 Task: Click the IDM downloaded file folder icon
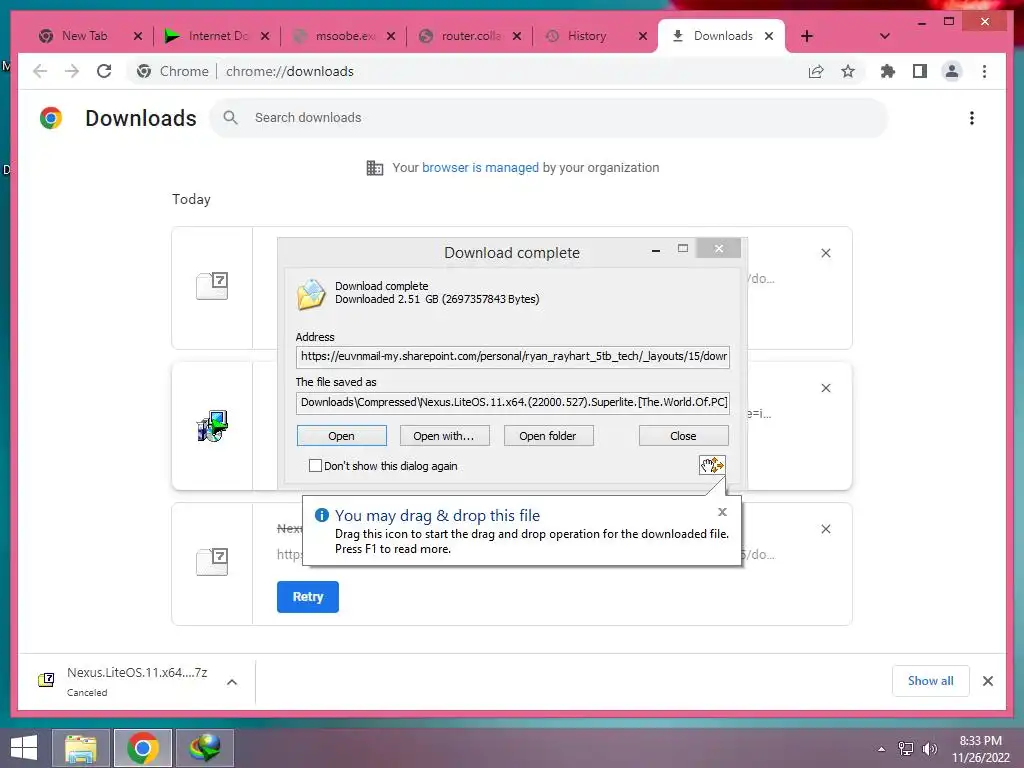pos(311,294)
